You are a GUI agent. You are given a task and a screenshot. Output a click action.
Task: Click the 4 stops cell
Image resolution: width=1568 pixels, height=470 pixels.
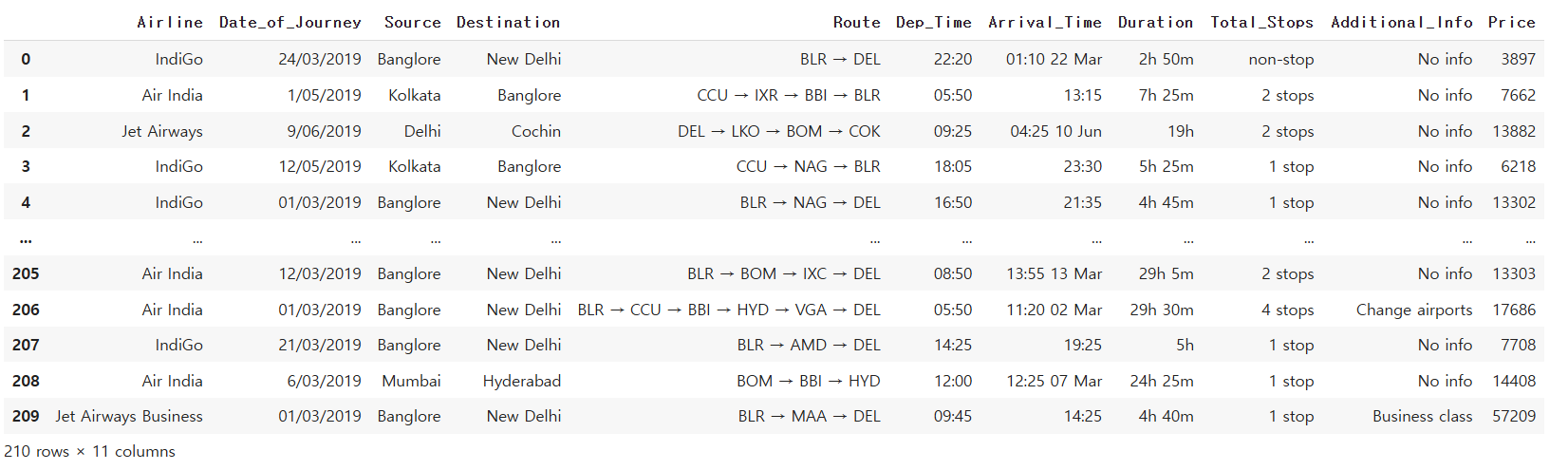[x=1288, y=310]
